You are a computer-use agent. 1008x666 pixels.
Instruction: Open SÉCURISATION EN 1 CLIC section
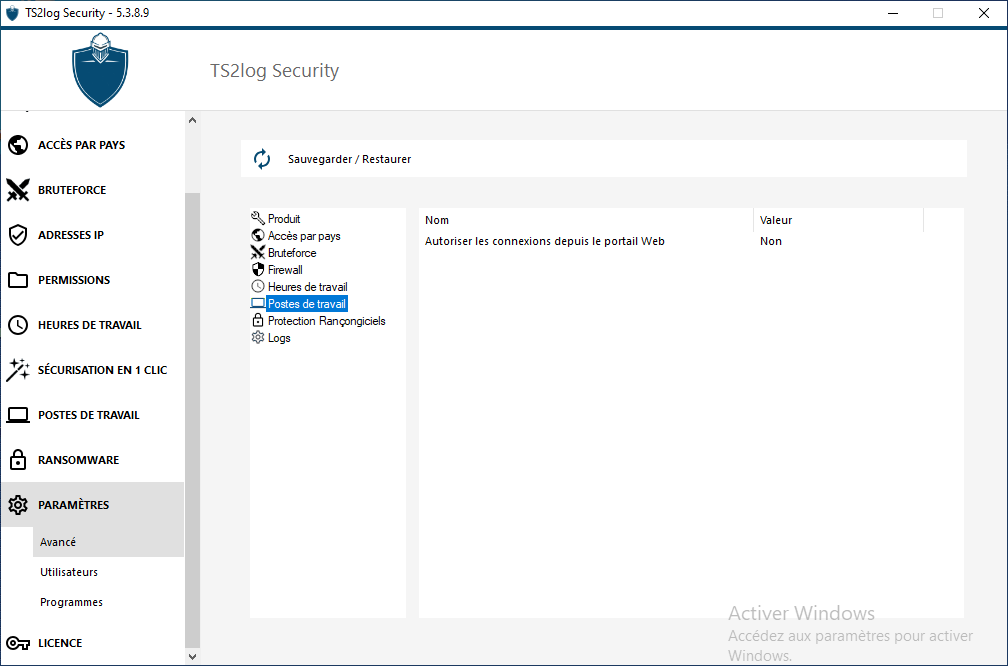[x=93, y=370]
